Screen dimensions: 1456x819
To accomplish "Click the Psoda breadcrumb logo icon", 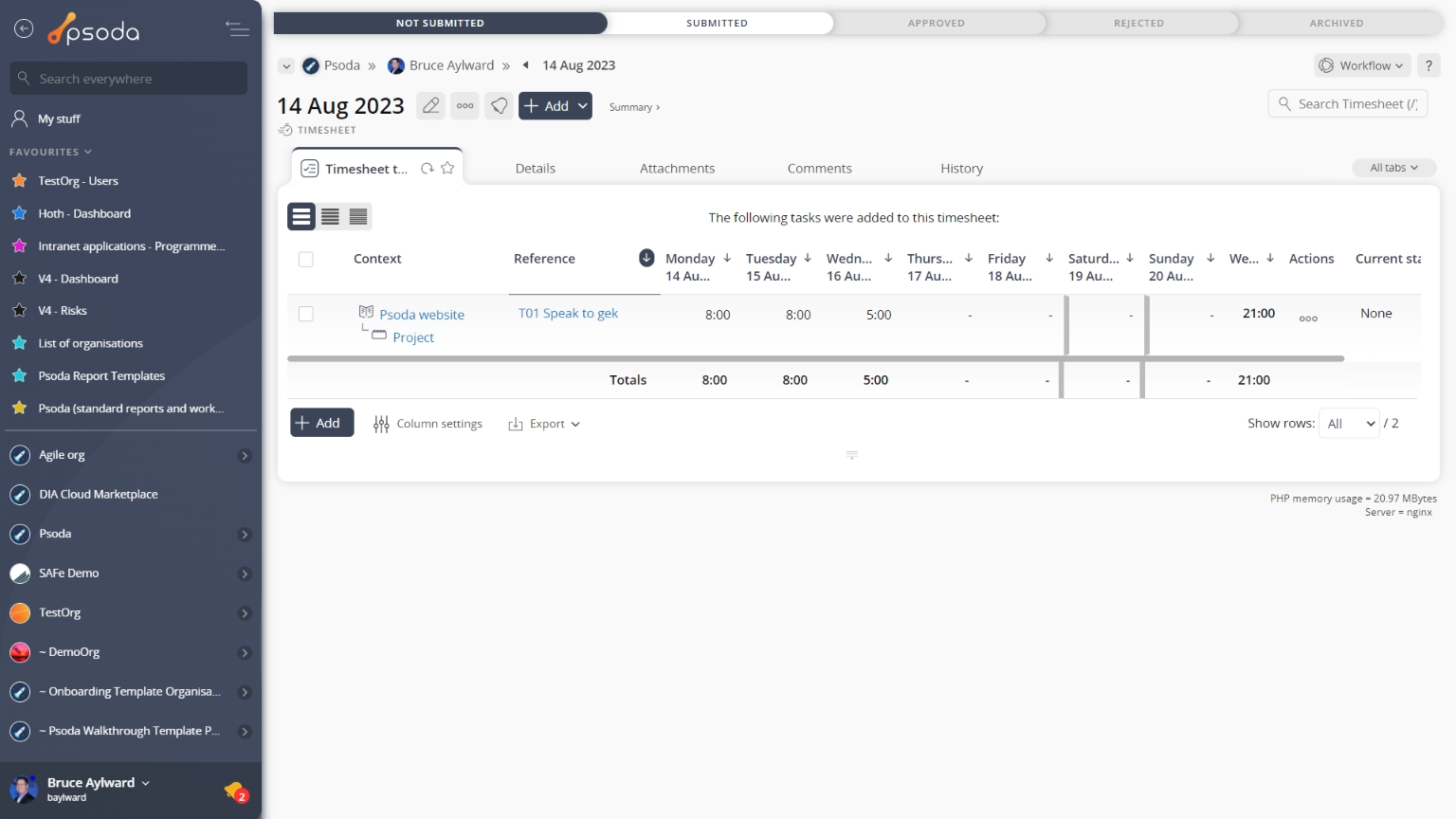I will [311, 65].
